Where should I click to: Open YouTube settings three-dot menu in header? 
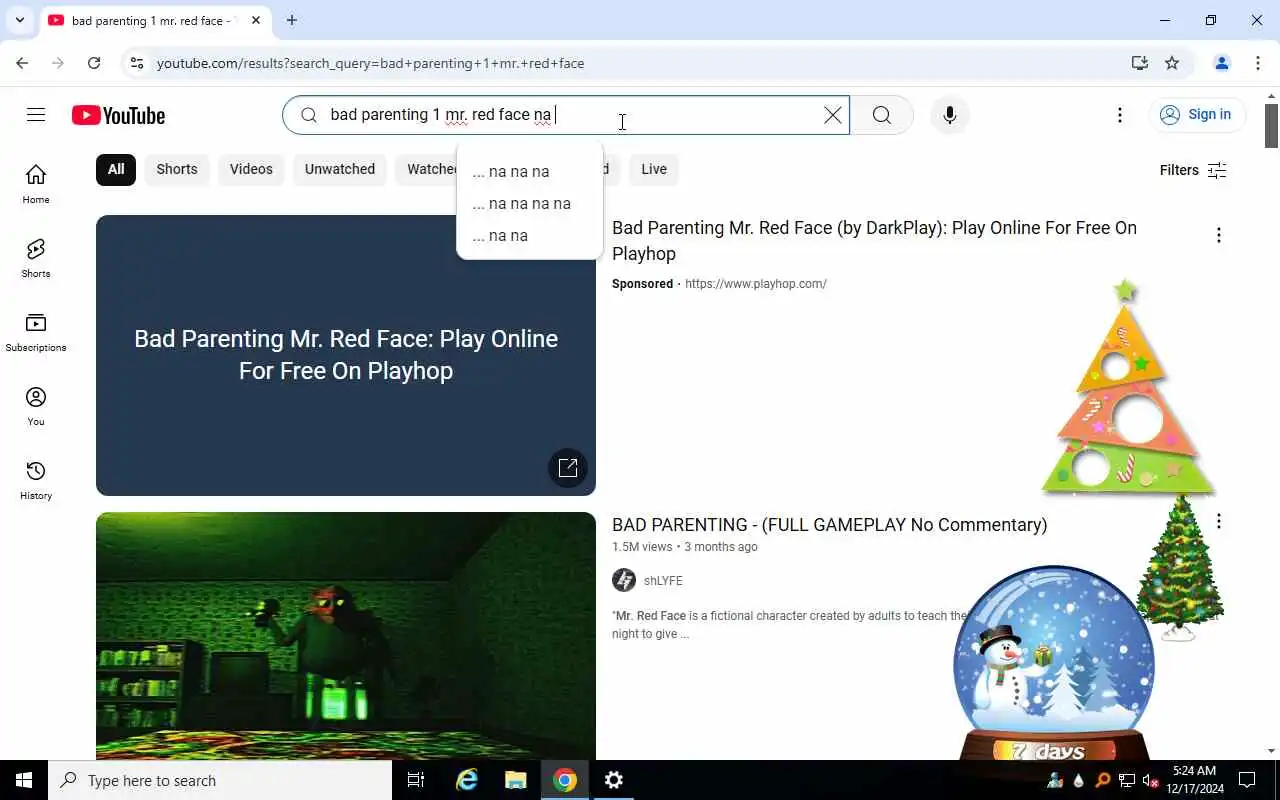tap(1120, 115)
